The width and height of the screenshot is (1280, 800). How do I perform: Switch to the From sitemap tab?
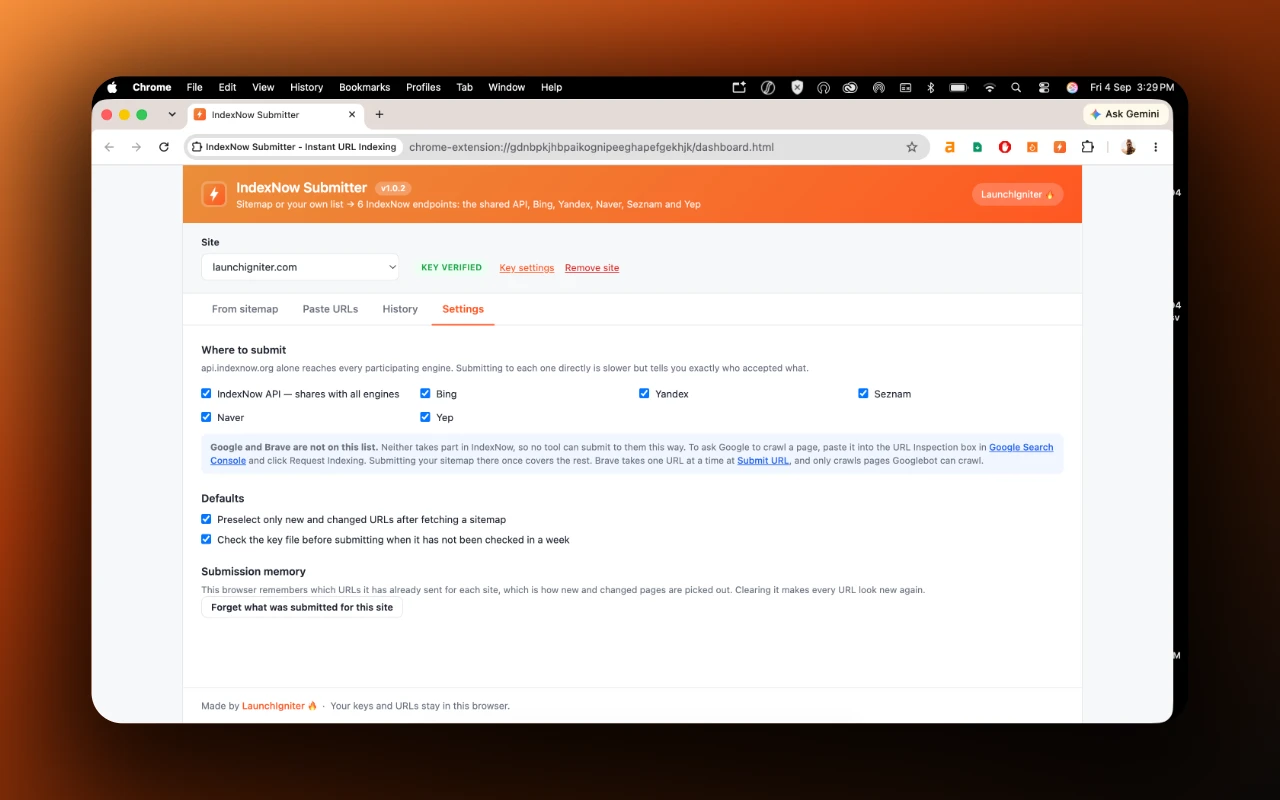tap(245, 309)
